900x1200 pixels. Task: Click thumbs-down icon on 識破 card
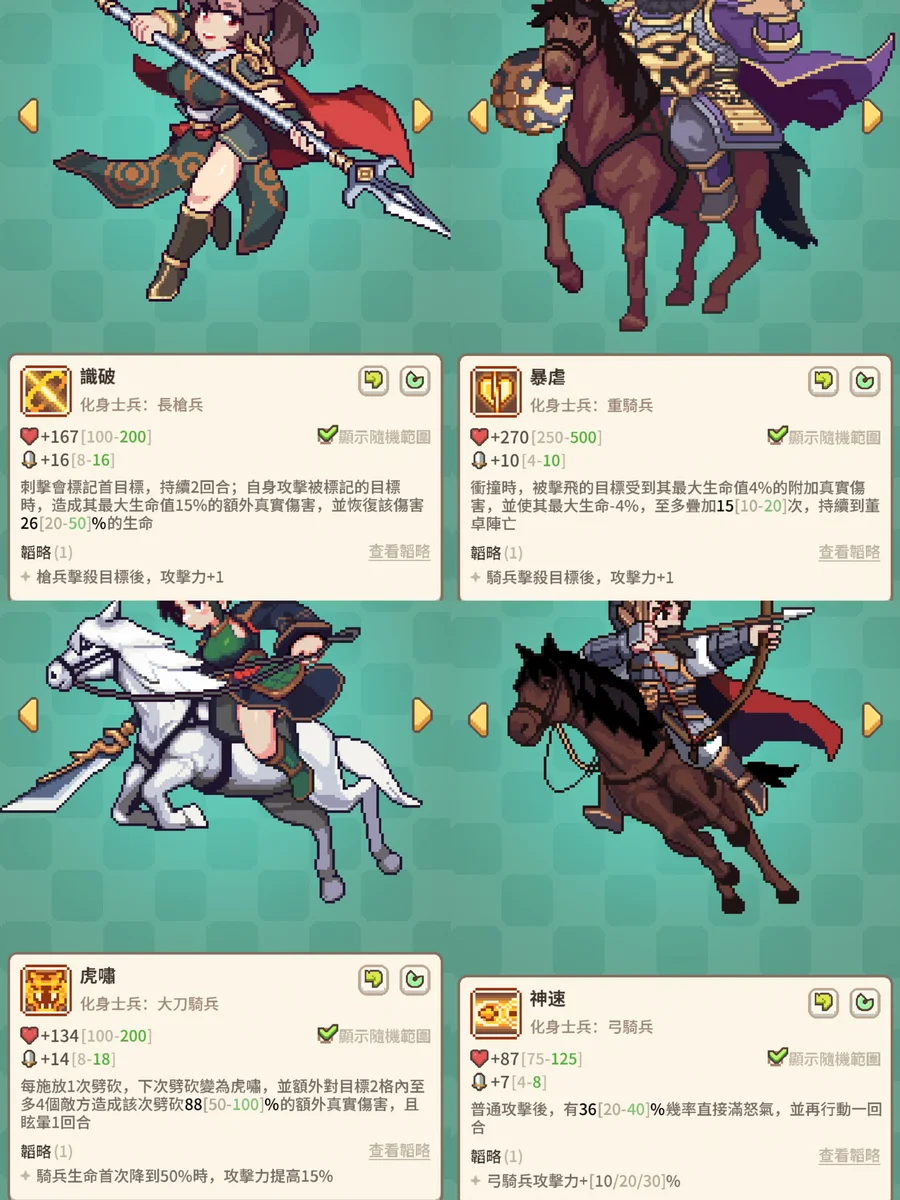pos(374,381)
